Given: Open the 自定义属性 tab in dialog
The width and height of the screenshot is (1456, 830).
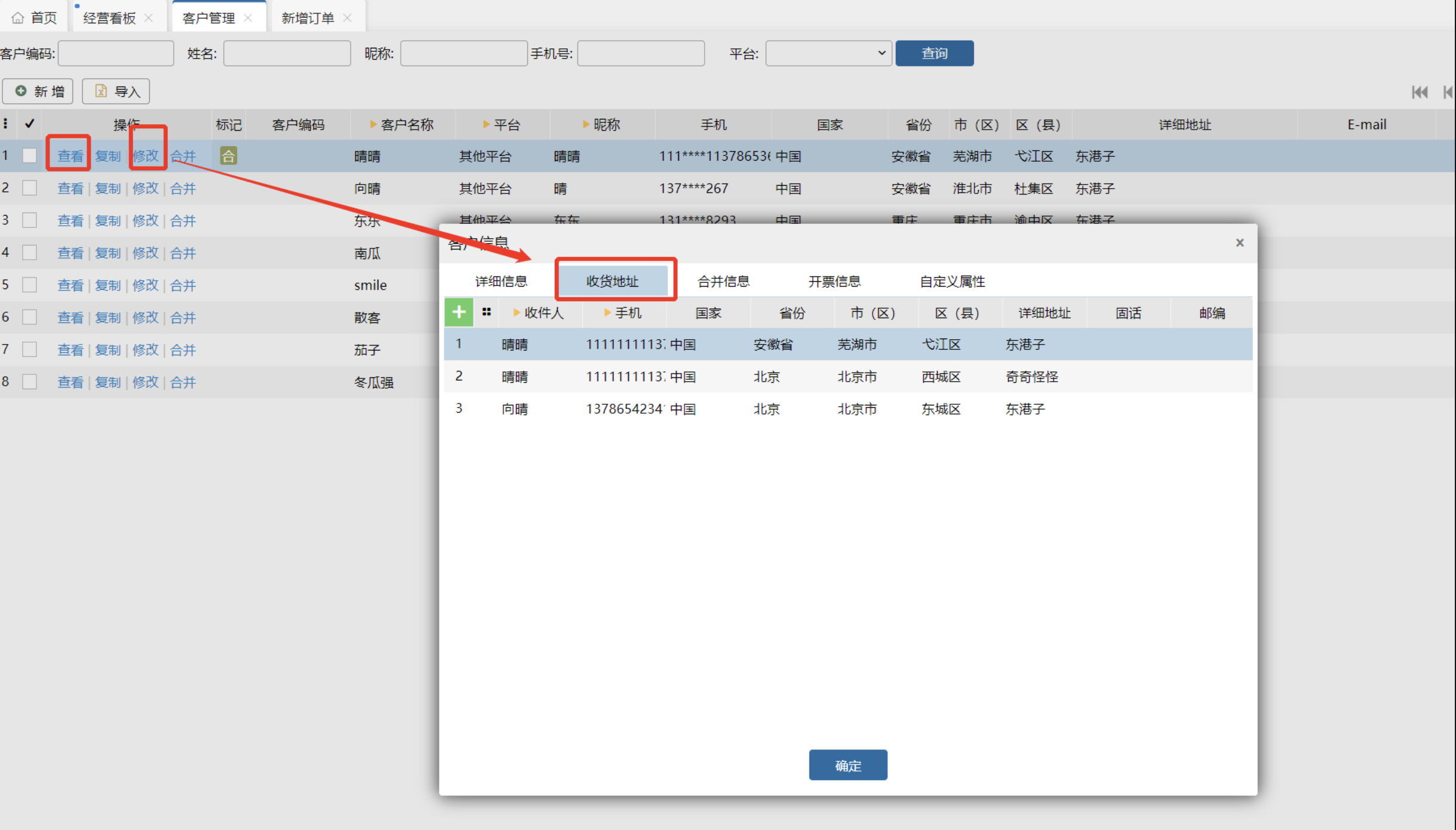Looking at the screenshot, I should [x=953, y=281].
